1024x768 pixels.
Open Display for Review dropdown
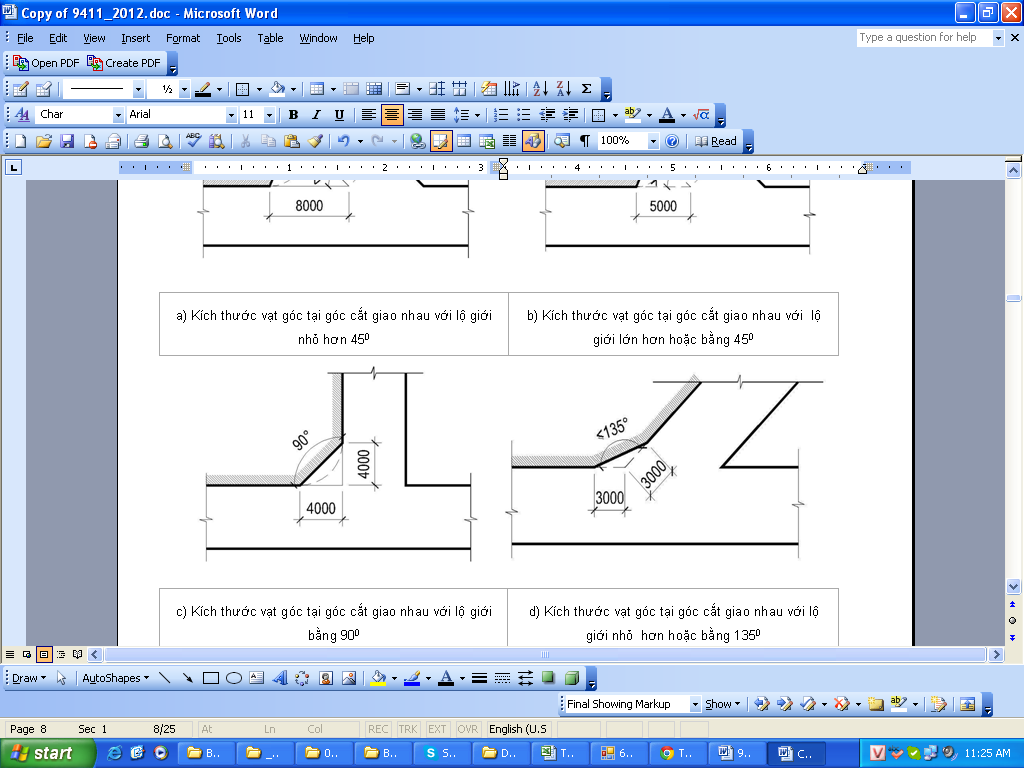click(x=695, y=704)
